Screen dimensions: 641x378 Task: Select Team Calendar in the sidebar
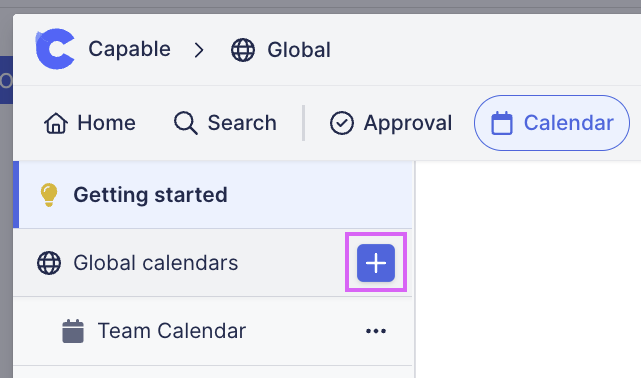tap(213, 331)
